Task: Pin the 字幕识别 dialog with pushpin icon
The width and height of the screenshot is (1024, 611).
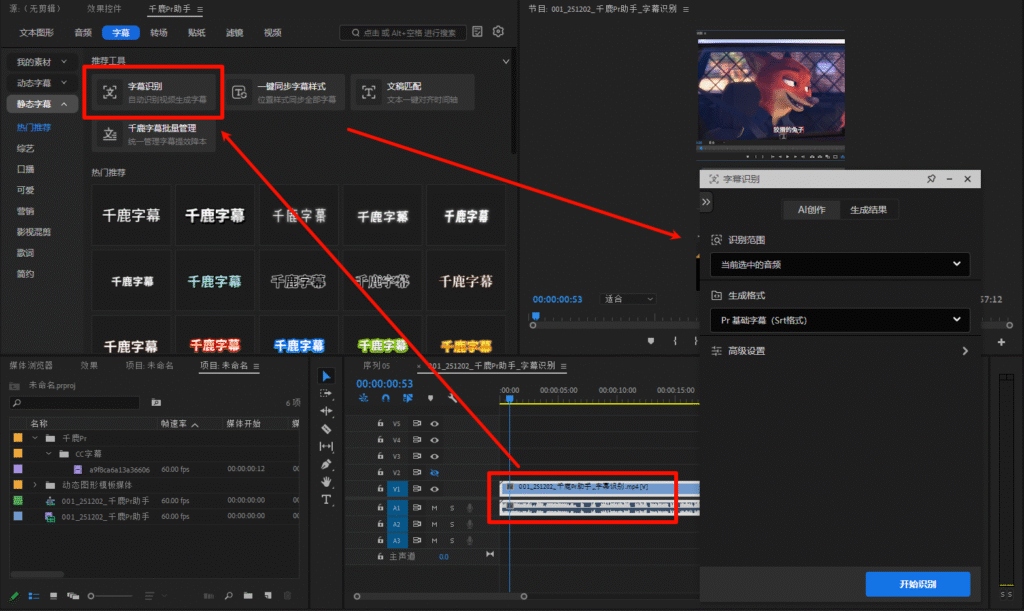Action: point(931,179)
